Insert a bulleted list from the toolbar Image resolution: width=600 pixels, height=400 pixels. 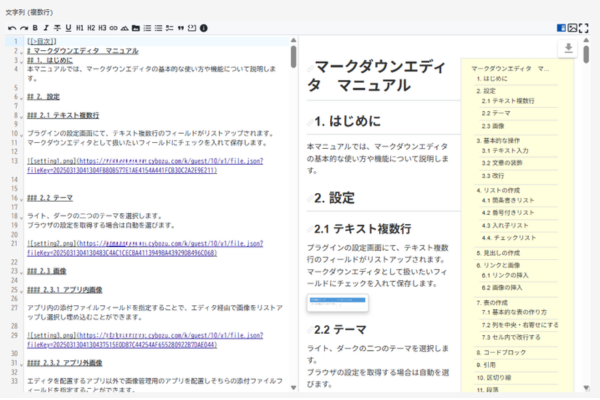tap(158, 28)
